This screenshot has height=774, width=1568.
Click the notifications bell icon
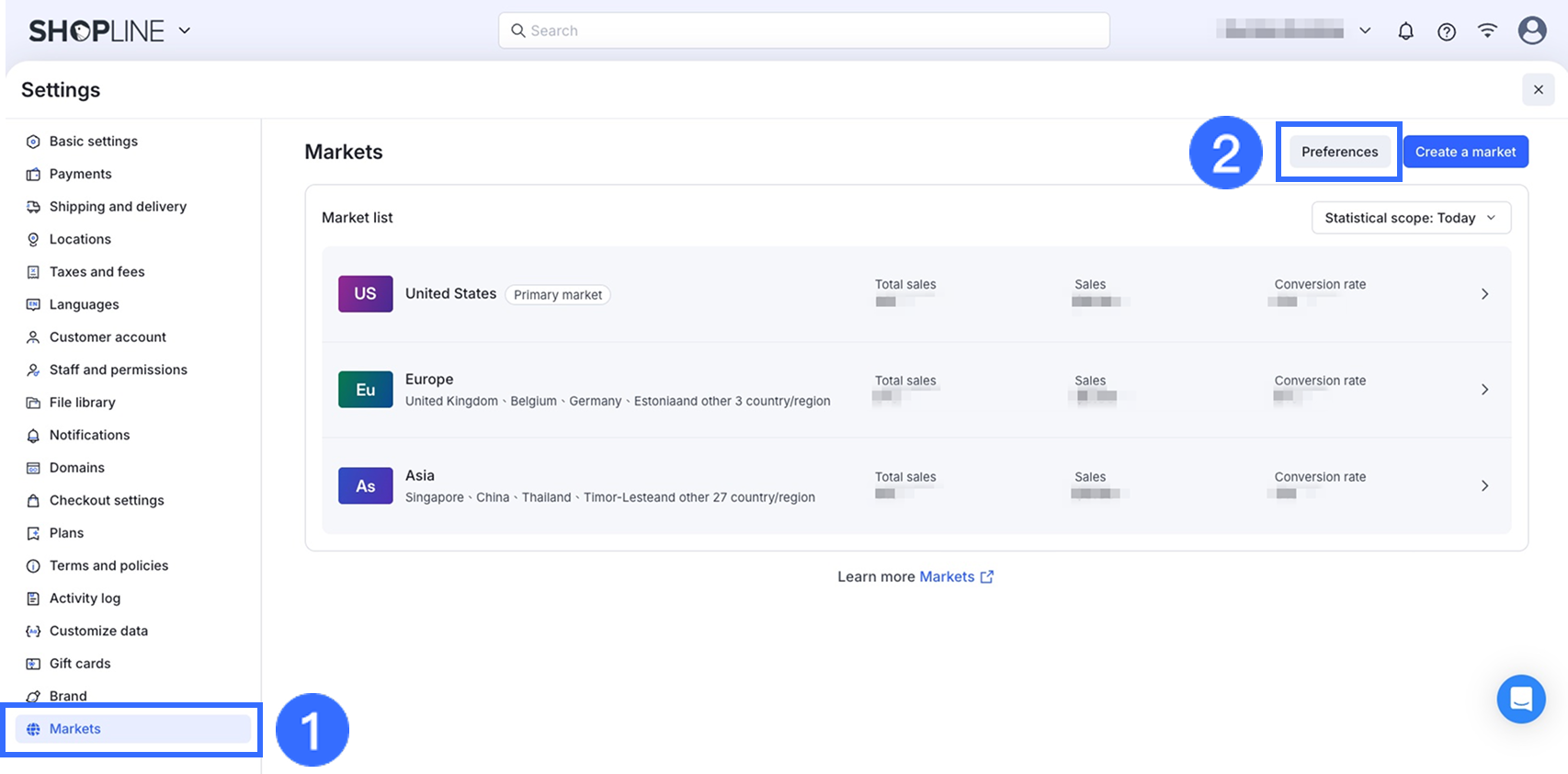pyautogui.click(x=1405, y=31)
